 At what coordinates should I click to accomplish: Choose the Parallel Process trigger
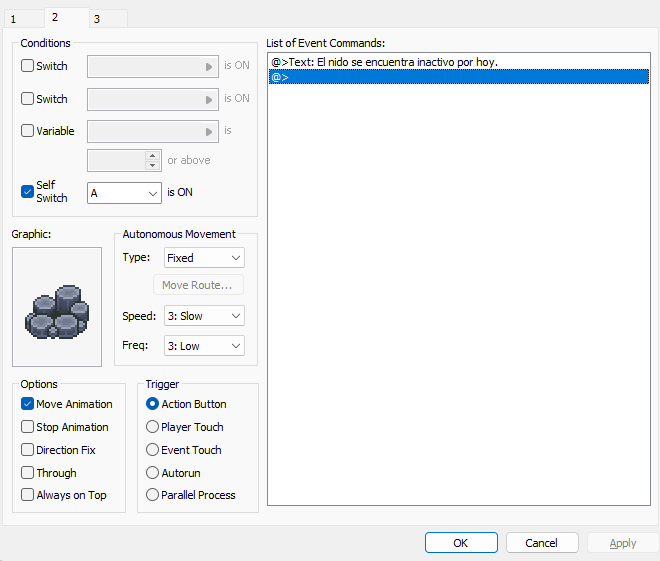click(153, 495)
